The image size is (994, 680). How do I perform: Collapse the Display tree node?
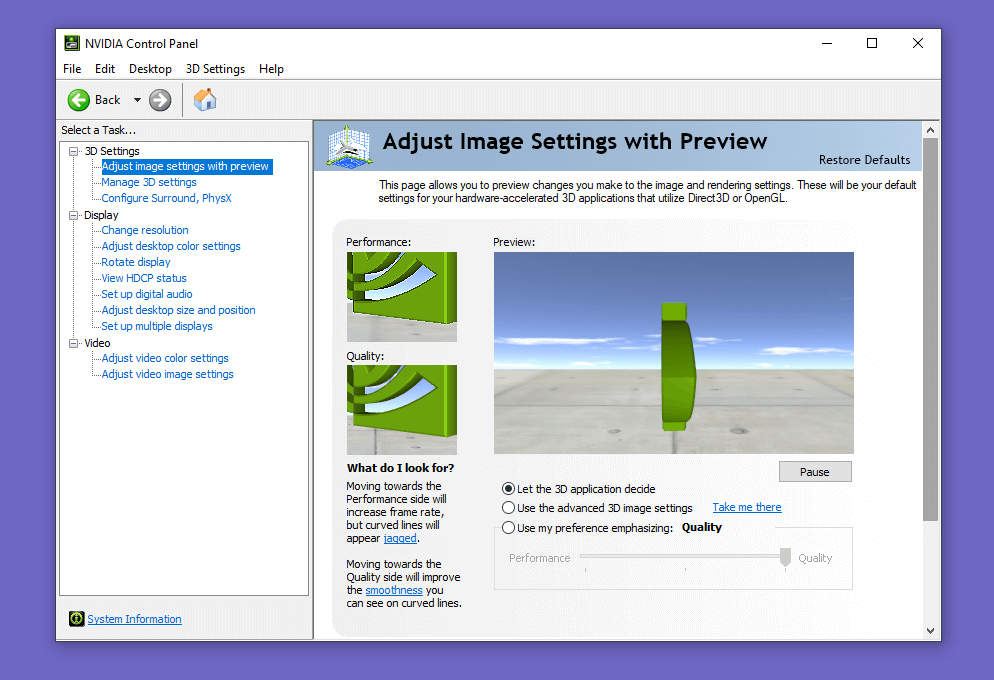point(74,215)
